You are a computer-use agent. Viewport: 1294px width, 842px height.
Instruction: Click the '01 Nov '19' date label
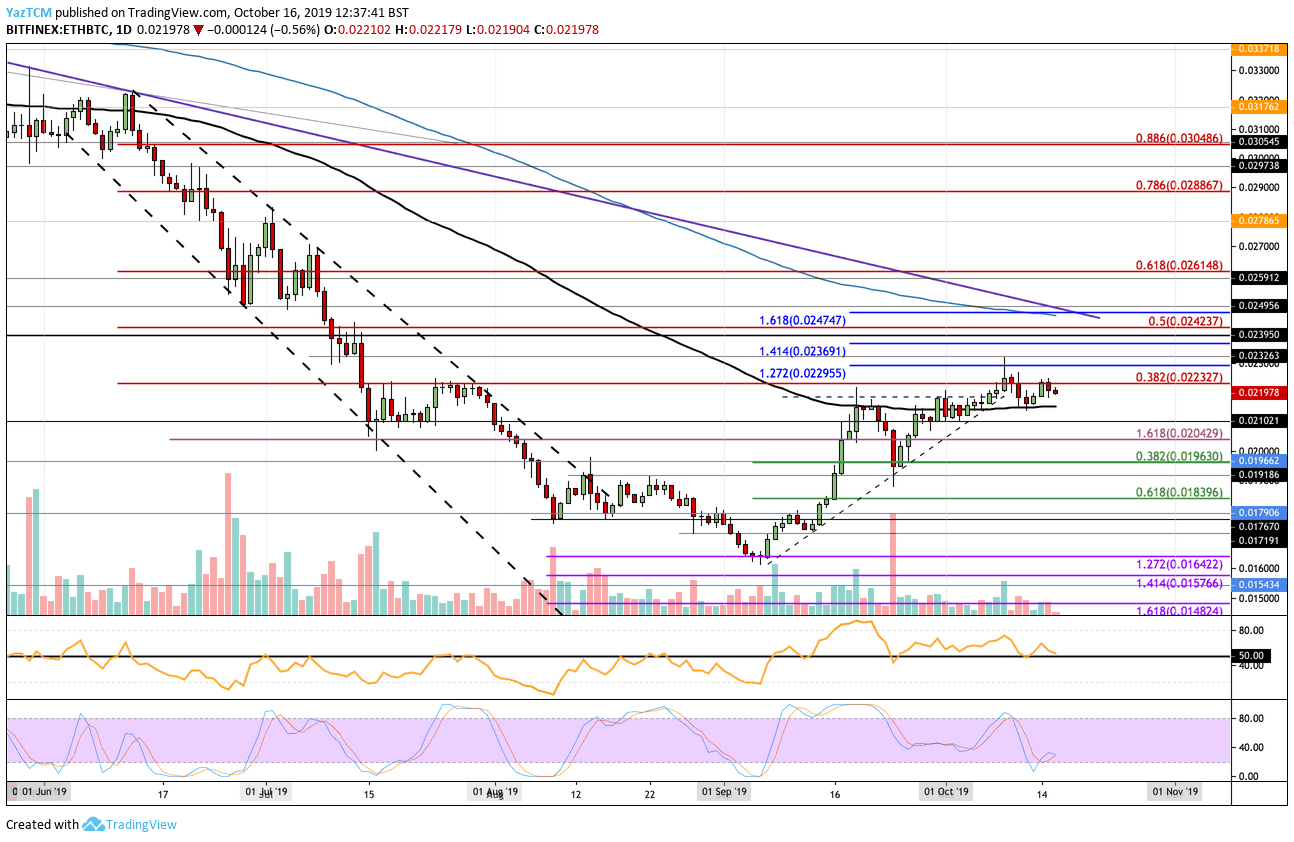(1175, 791)
